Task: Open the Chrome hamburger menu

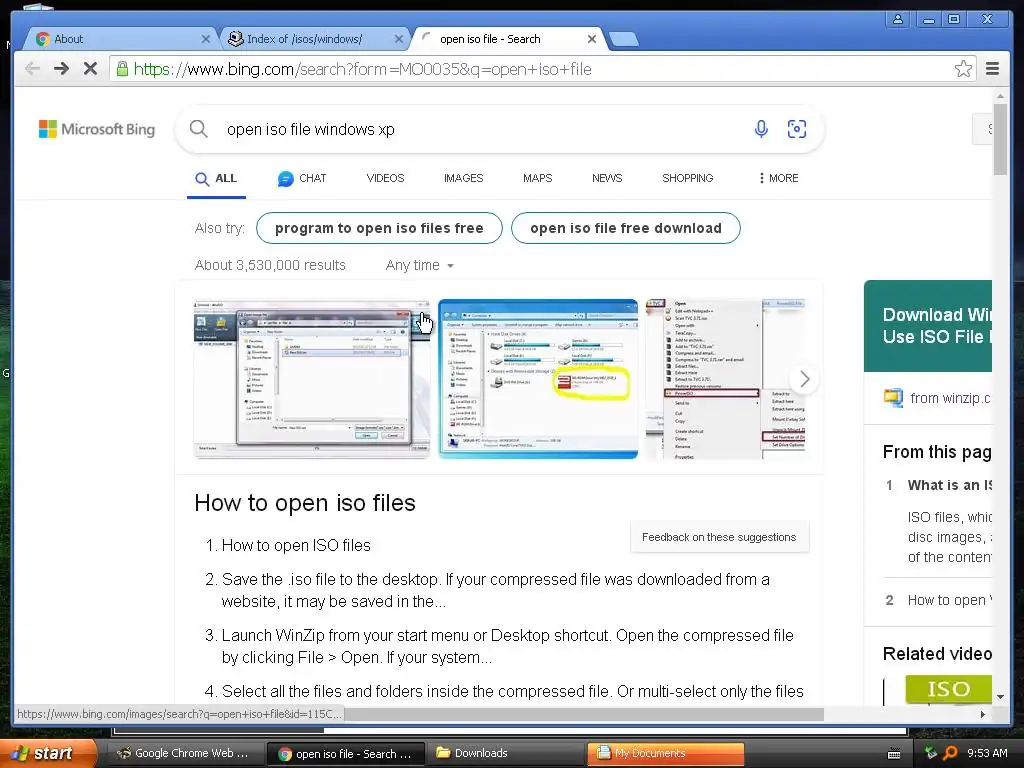Action: click(x=992, y=69)
